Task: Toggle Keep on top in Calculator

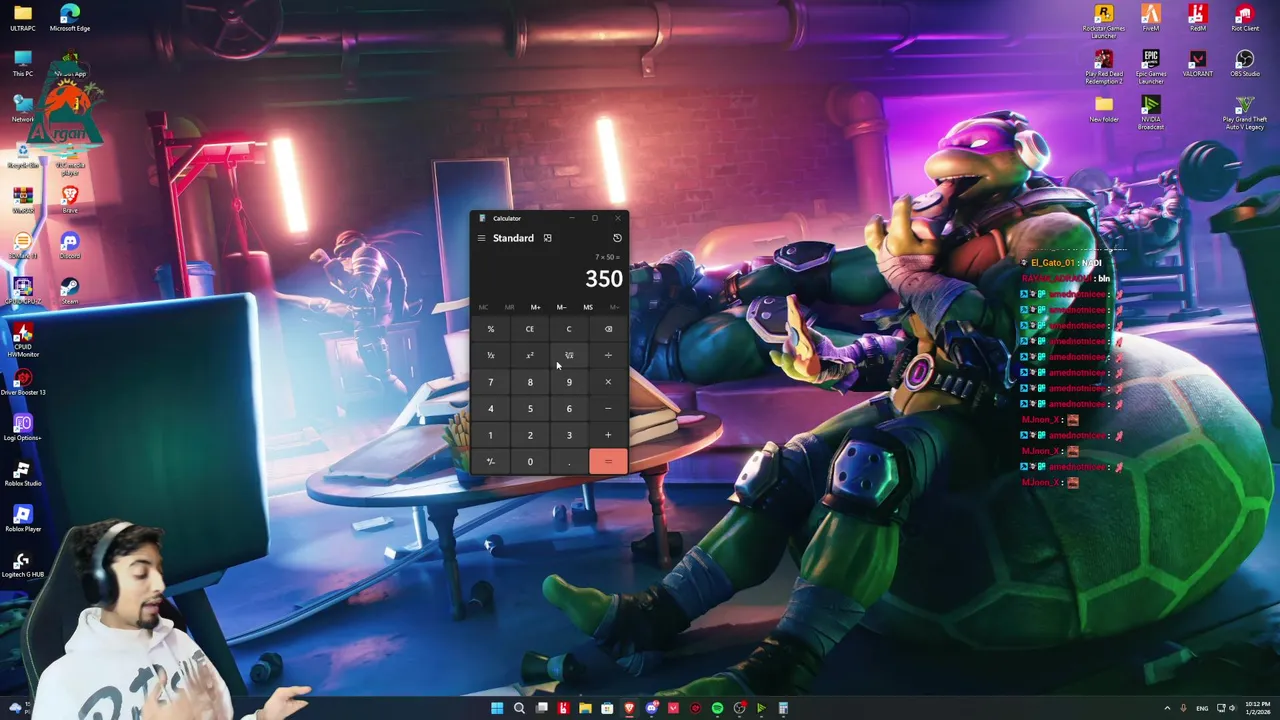Action: click(547, 238)
